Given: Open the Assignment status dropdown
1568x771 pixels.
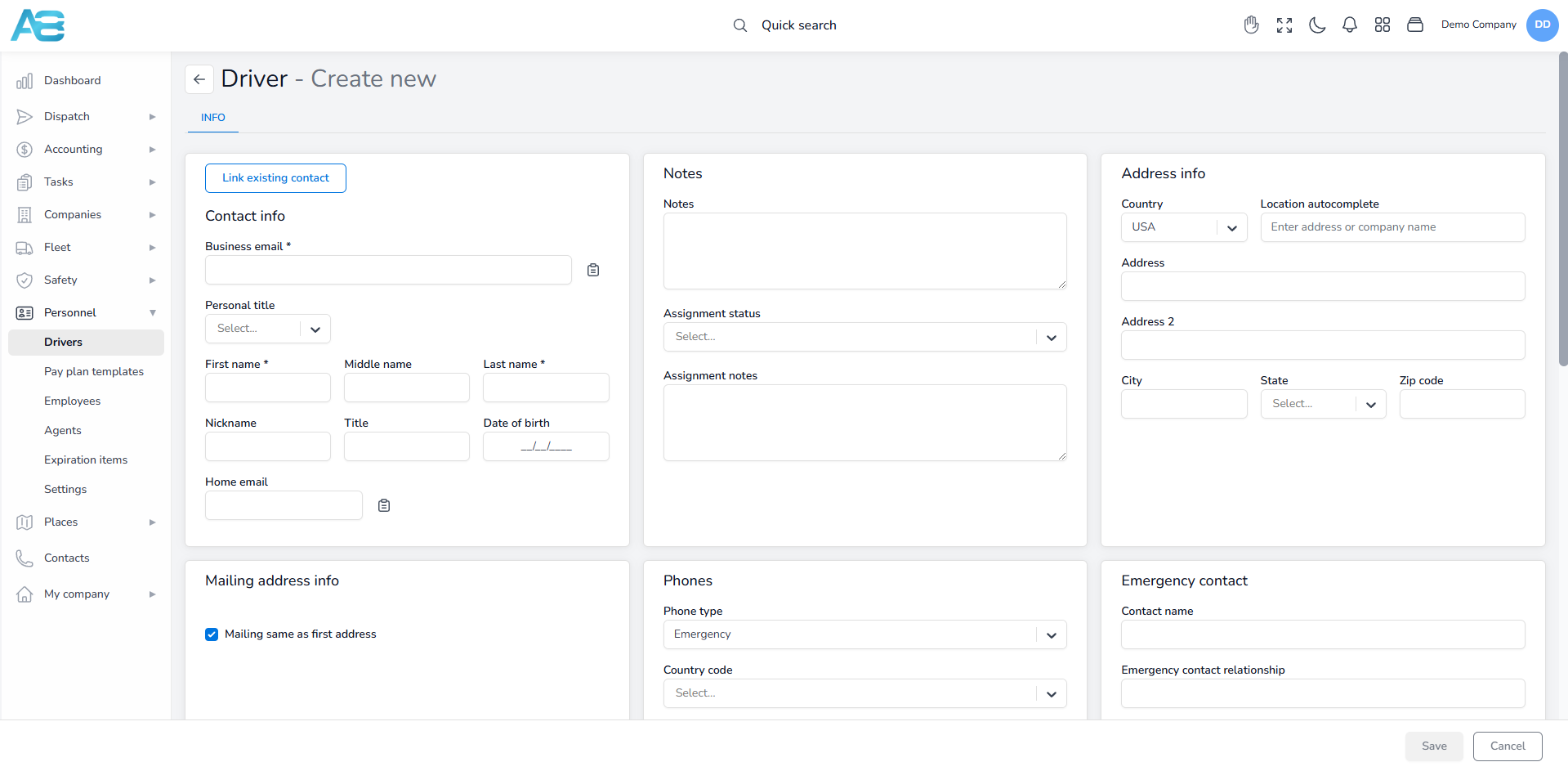Looking at the screenshot, I should [864, 337].
